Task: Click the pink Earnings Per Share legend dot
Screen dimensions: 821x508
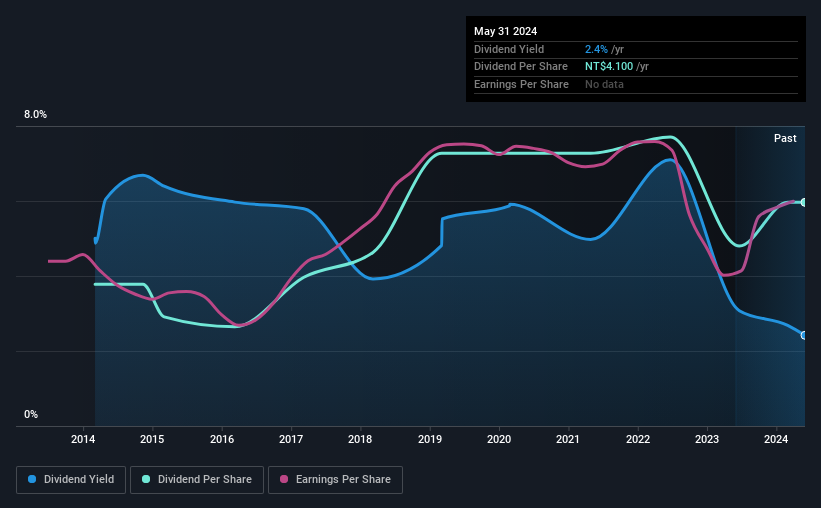Action: (284, 479)
